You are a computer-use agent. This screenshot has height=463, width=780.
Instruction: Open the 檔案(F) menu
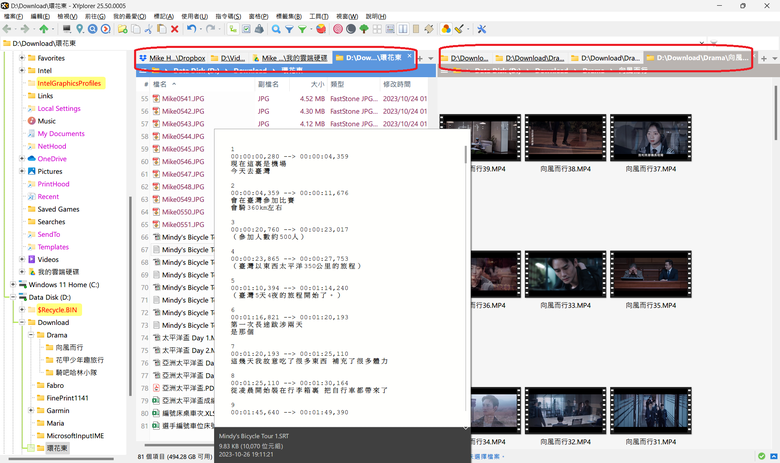[x=13, y=16]
